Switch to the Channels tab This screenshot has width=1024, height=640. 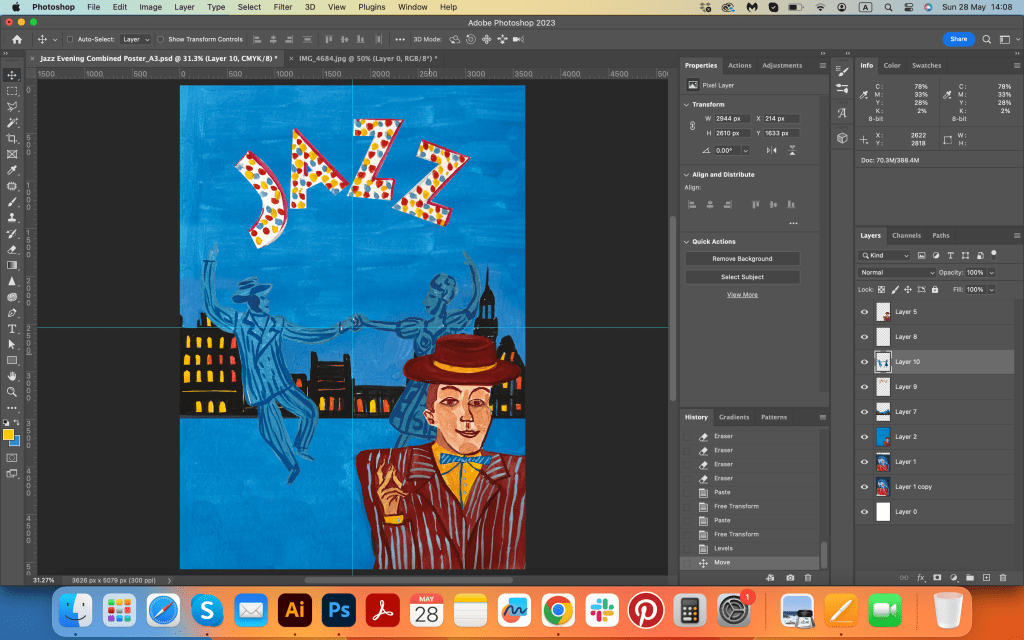(x=906, y=236)
